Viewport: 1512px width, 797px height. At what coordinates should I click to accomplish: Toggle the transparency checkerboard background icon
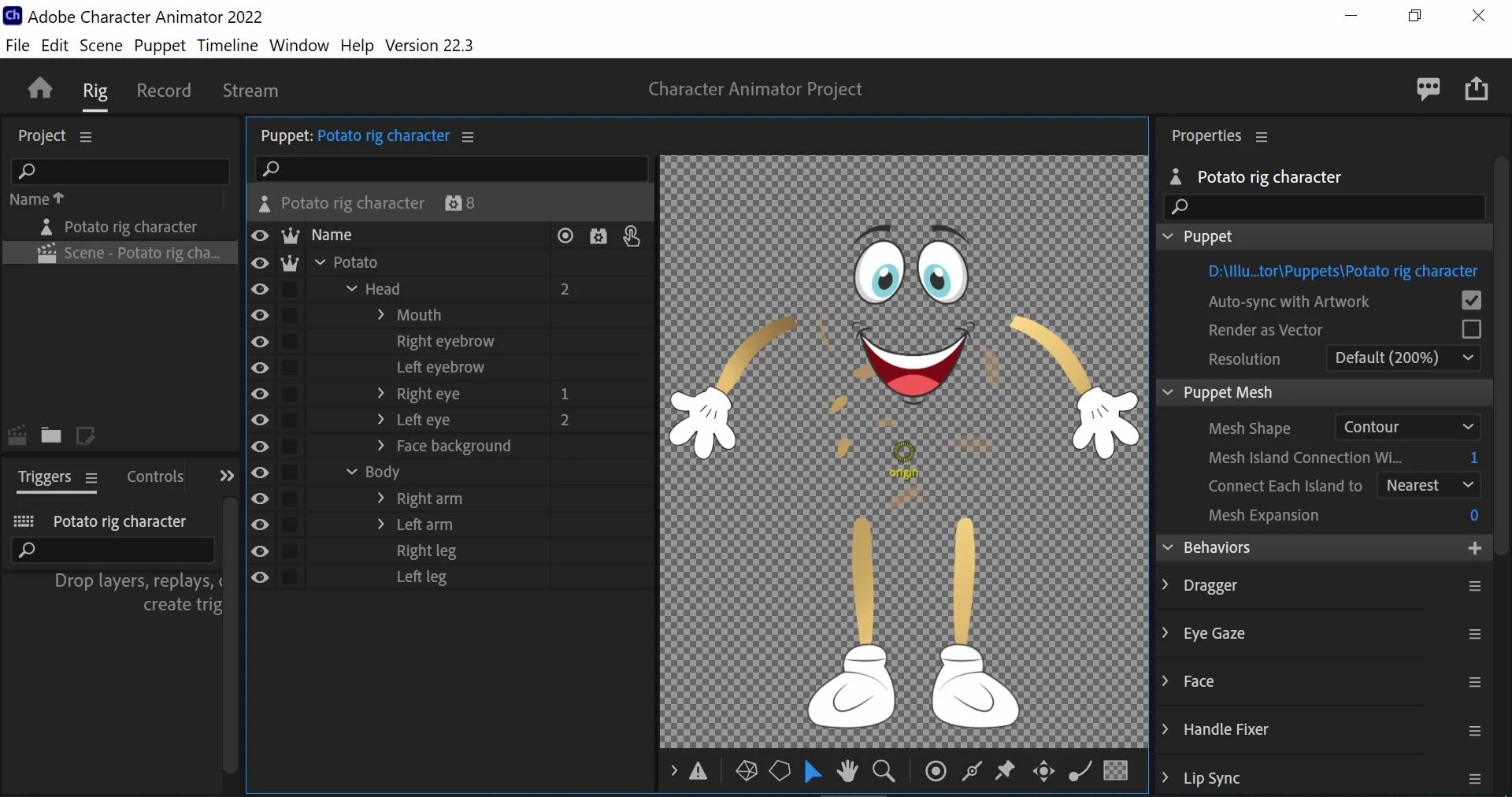coord(1116,770)
